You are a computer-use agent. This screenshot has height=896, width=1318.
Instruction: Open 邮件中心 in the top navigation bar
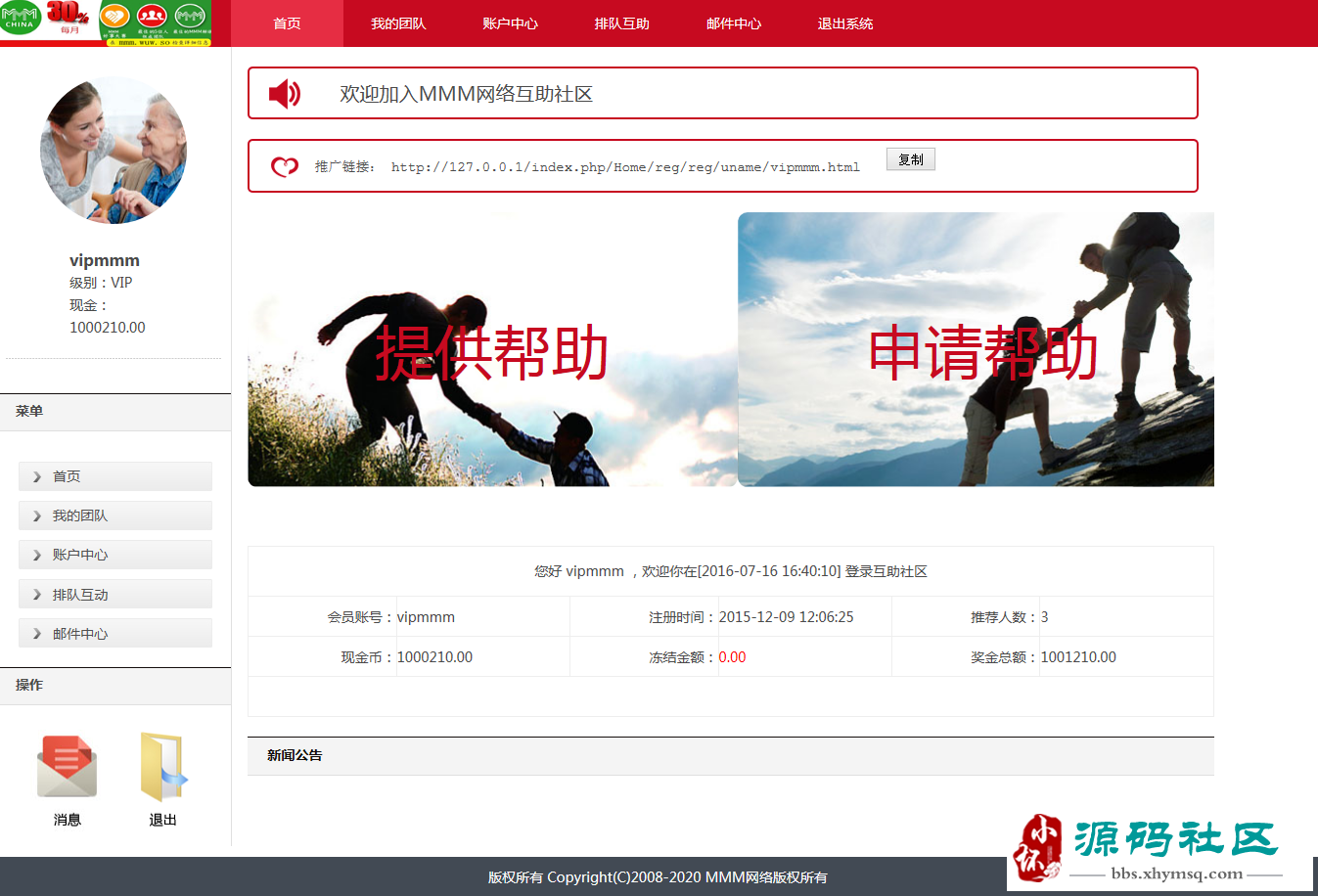pyautogui.click(x=733, y=23)
